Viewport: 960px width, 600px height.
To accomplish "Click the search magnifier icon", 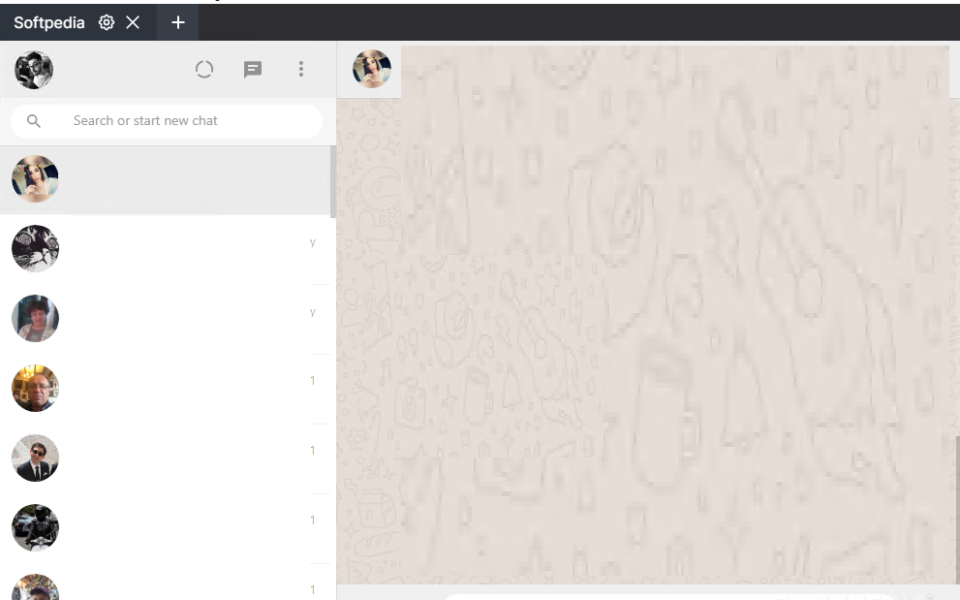I will coord(34,121).
